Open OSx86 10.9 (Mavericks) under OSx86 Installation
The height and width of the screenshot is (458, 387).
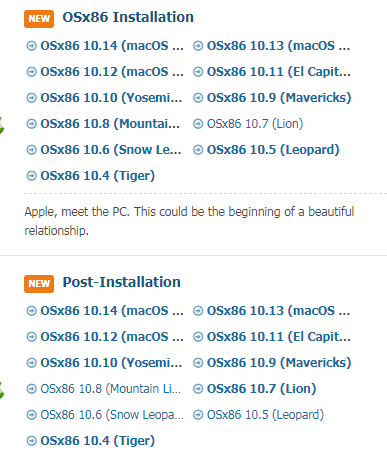(x=279, y=98)
